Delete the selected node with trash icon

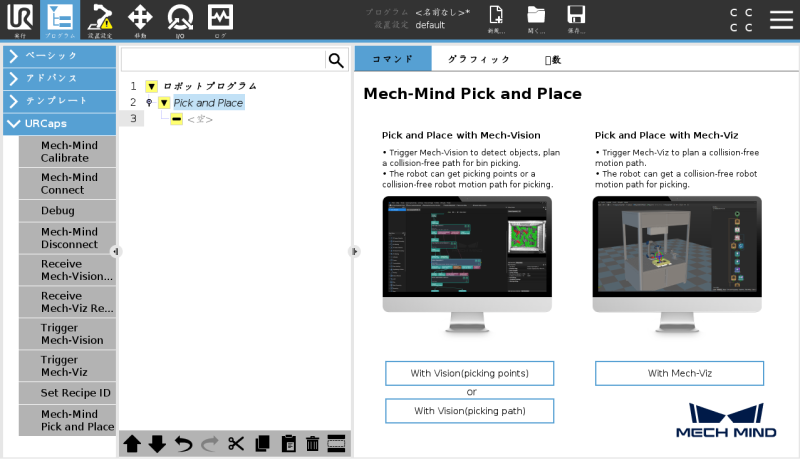point(312,444)
